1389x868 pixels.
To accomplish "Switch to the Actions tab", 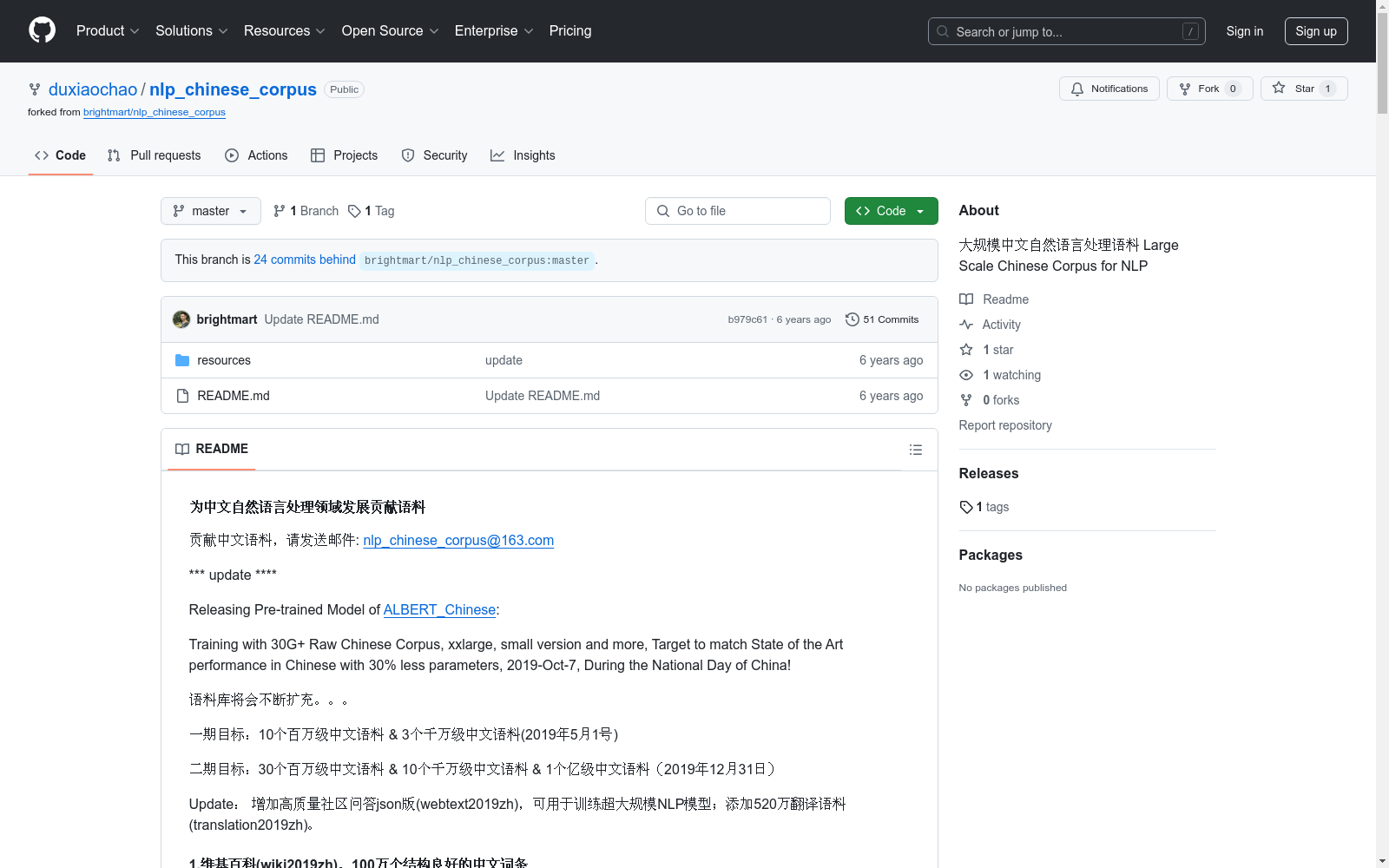I will 256,155.
